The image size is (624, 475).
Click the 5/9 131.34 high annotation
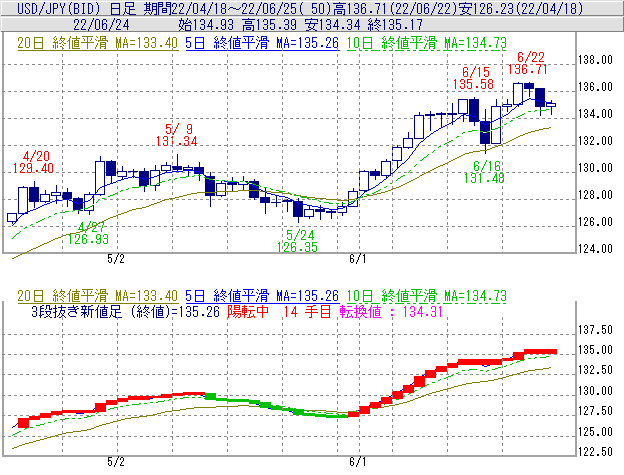177,135
